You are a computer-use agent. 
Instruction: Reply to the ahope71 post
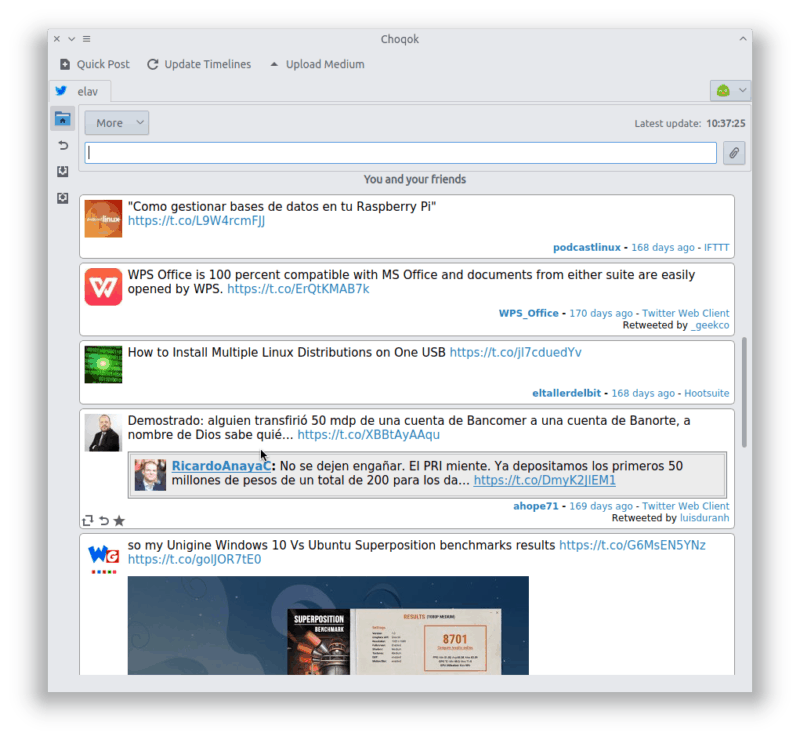click(104, 520)
